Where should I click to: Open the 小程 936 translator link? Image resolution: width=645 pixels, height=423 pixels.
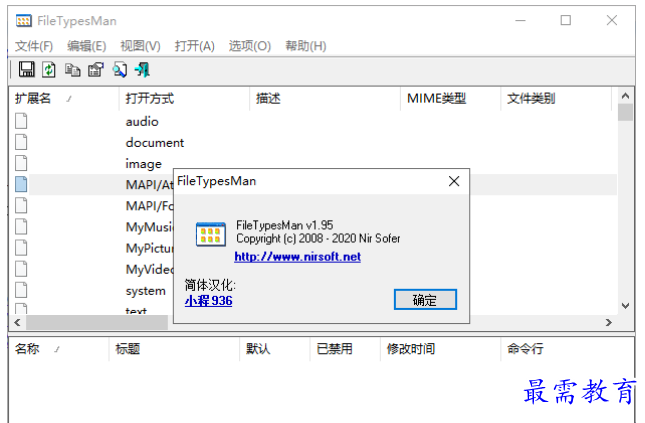pos(208,301)
